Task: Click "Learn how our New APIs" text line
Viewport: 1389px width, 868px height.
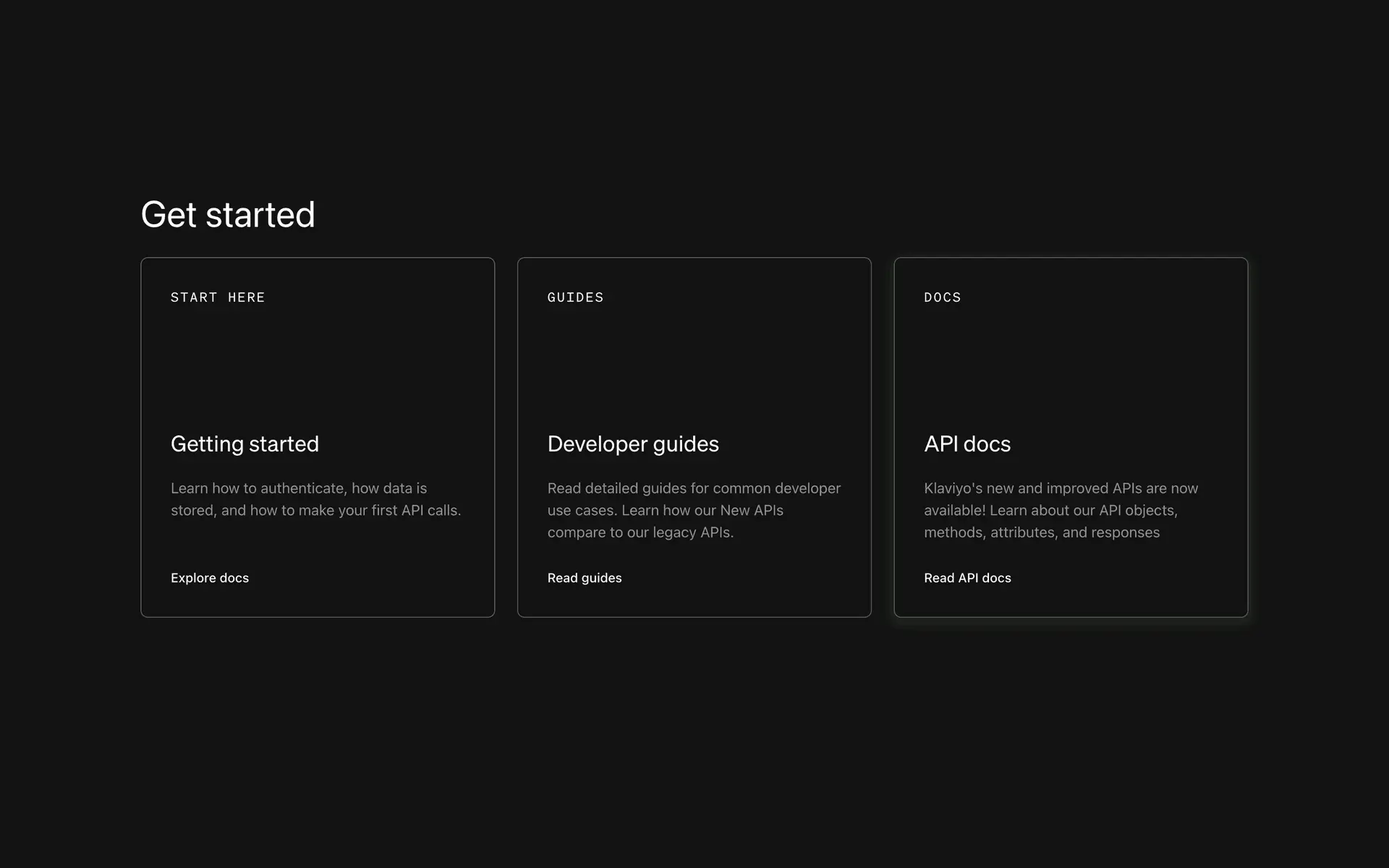Action: coord(702,511)
